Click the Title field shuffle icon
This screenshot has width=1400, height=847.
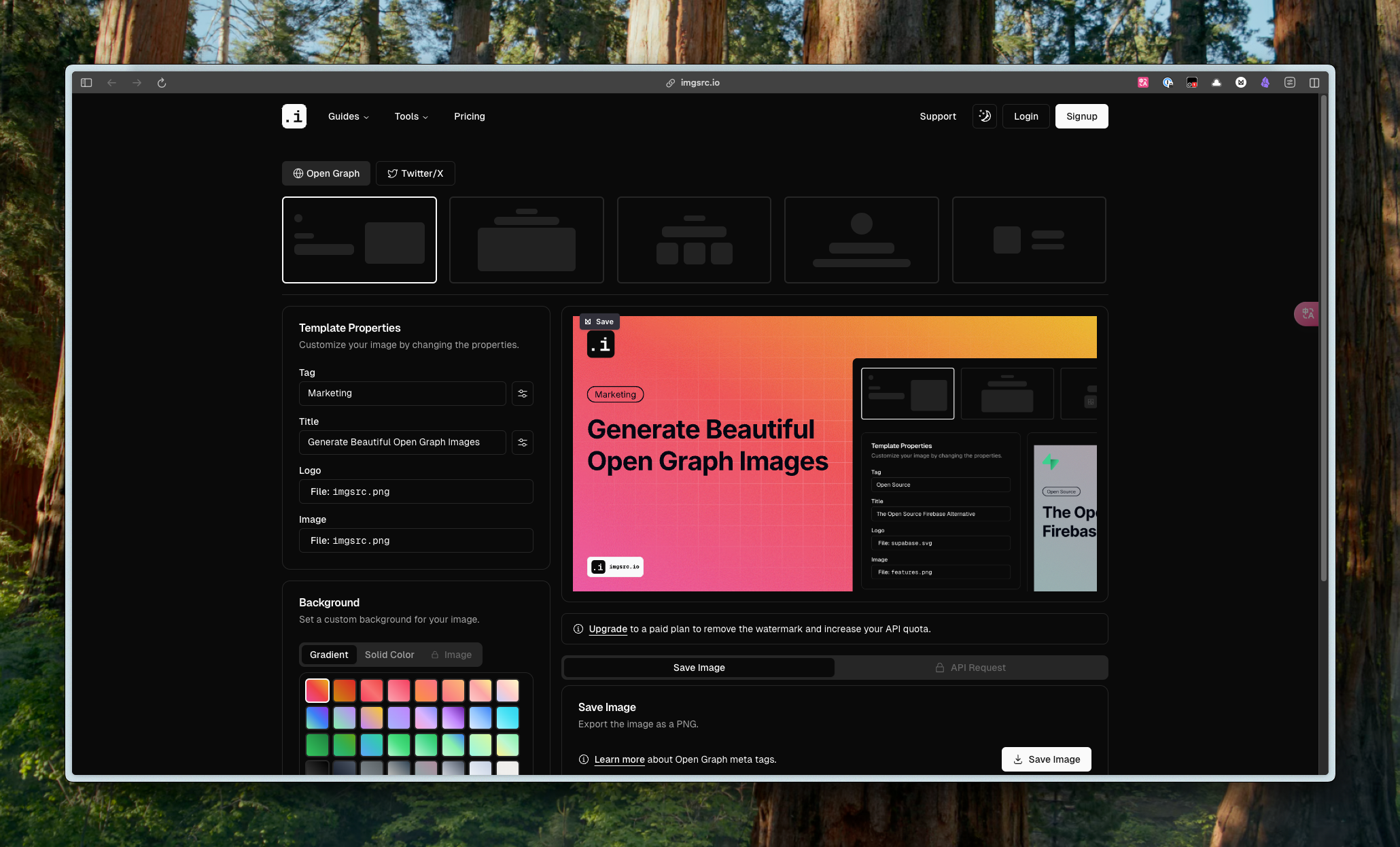pyautogui.click(x=522, y=442)
